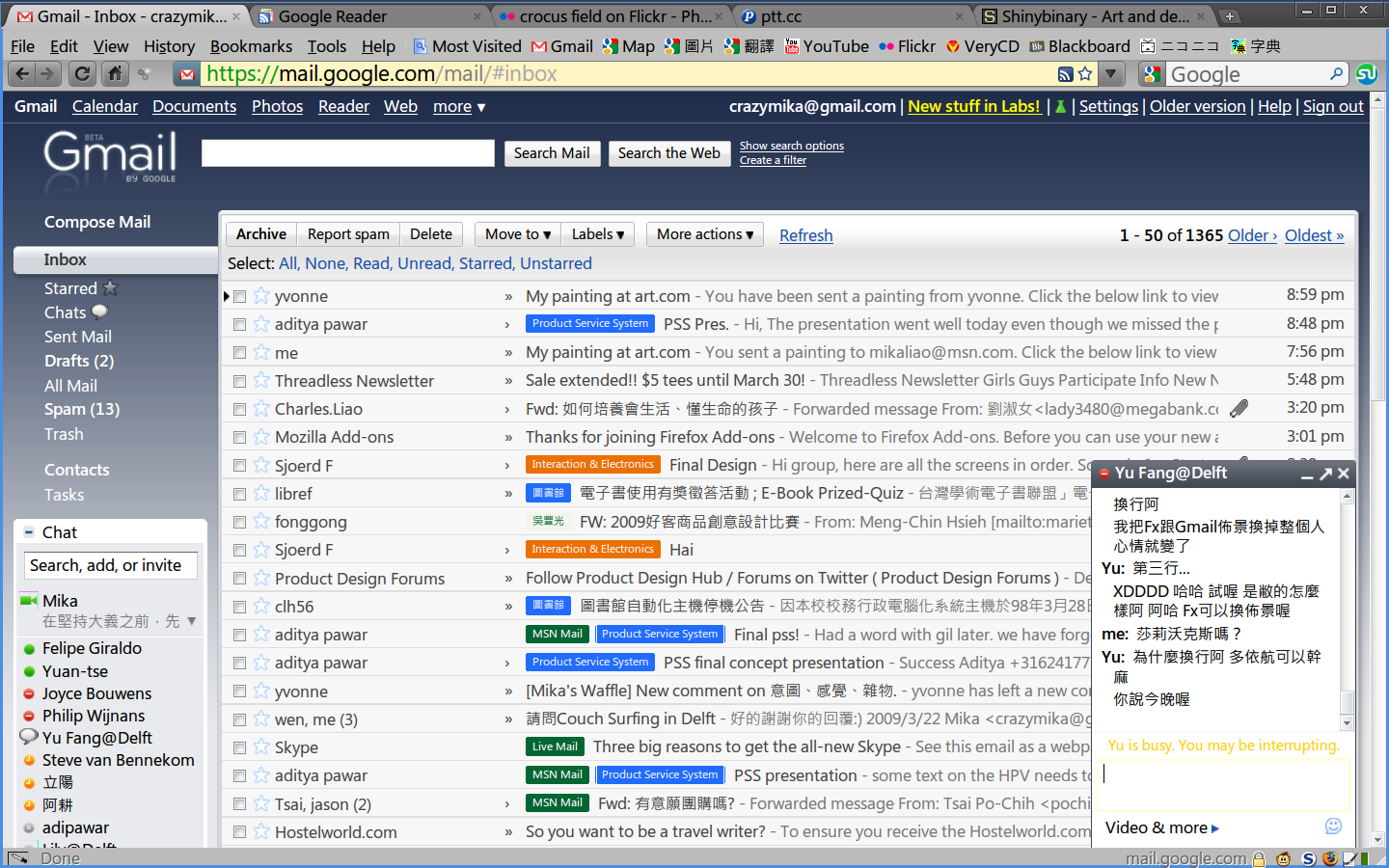The width and height of the screenshot is (1389, 868).
Task: Click Report spam button
Action: pyautogui.click(x=348, y=234)
